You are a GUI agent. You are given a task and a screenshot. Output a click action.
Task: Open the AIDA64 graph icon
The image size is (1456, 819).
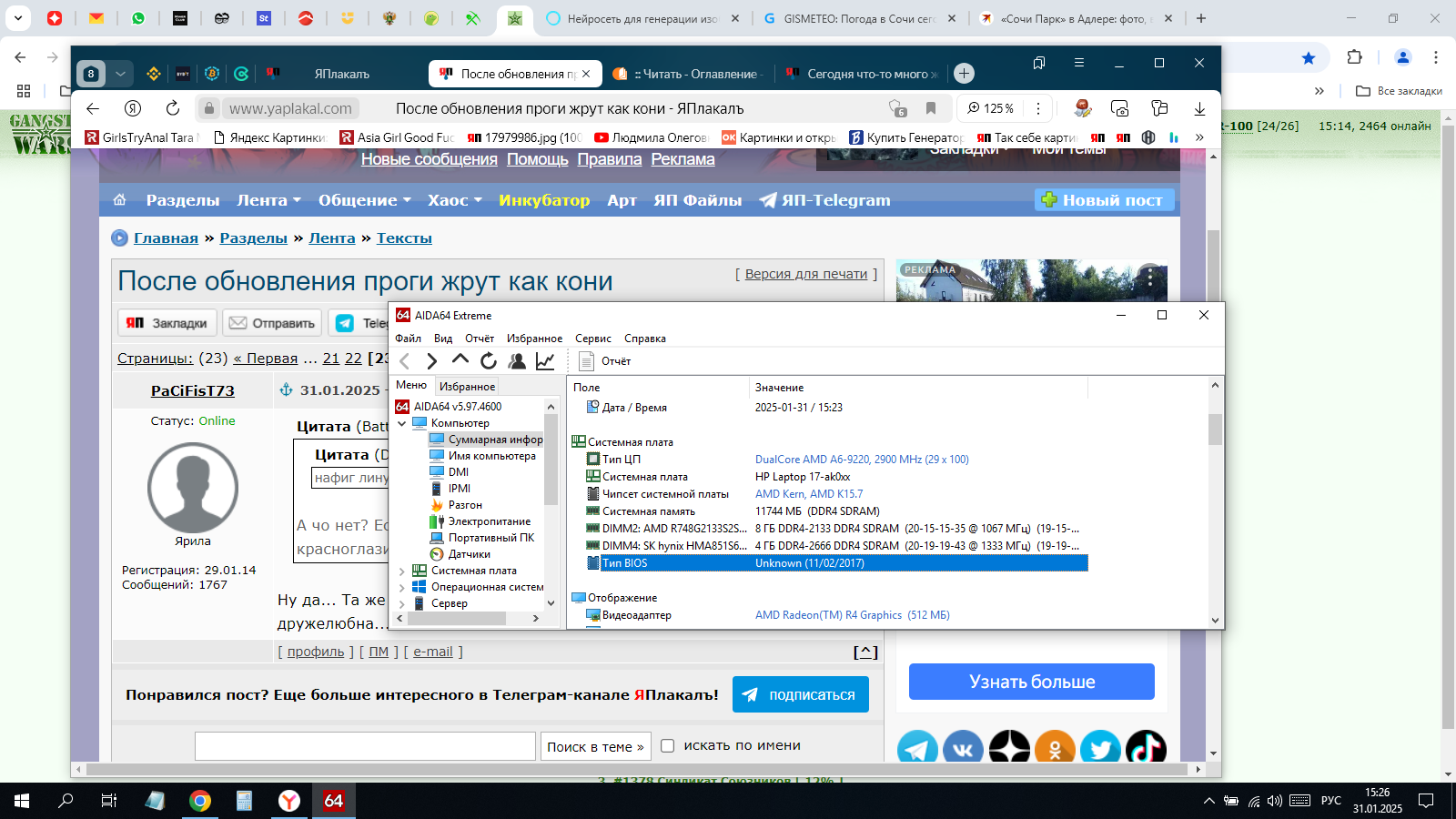click(x=545, y=361)
